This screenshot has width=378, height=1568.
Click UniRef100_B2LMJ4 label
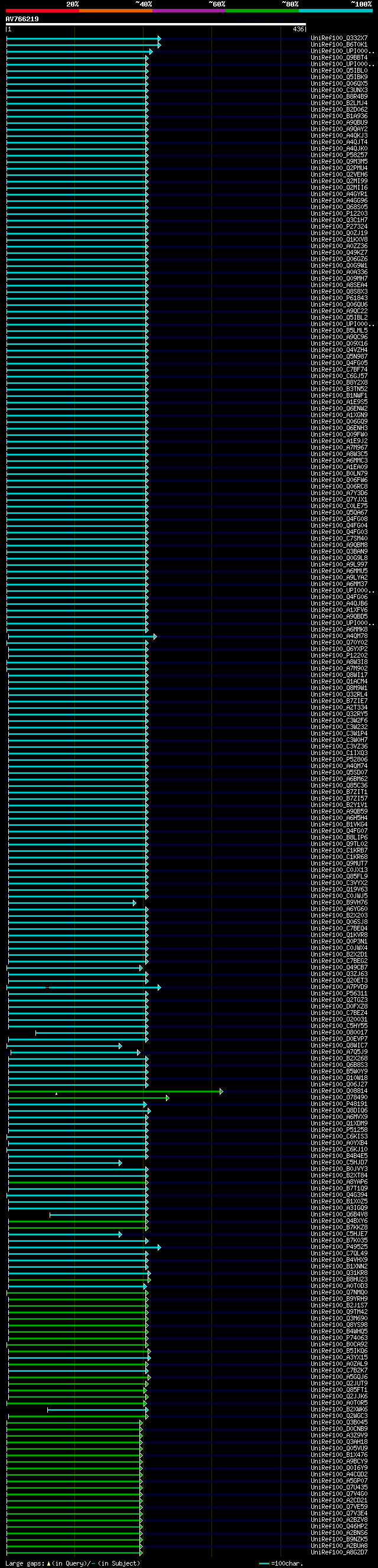pos(339,103)
